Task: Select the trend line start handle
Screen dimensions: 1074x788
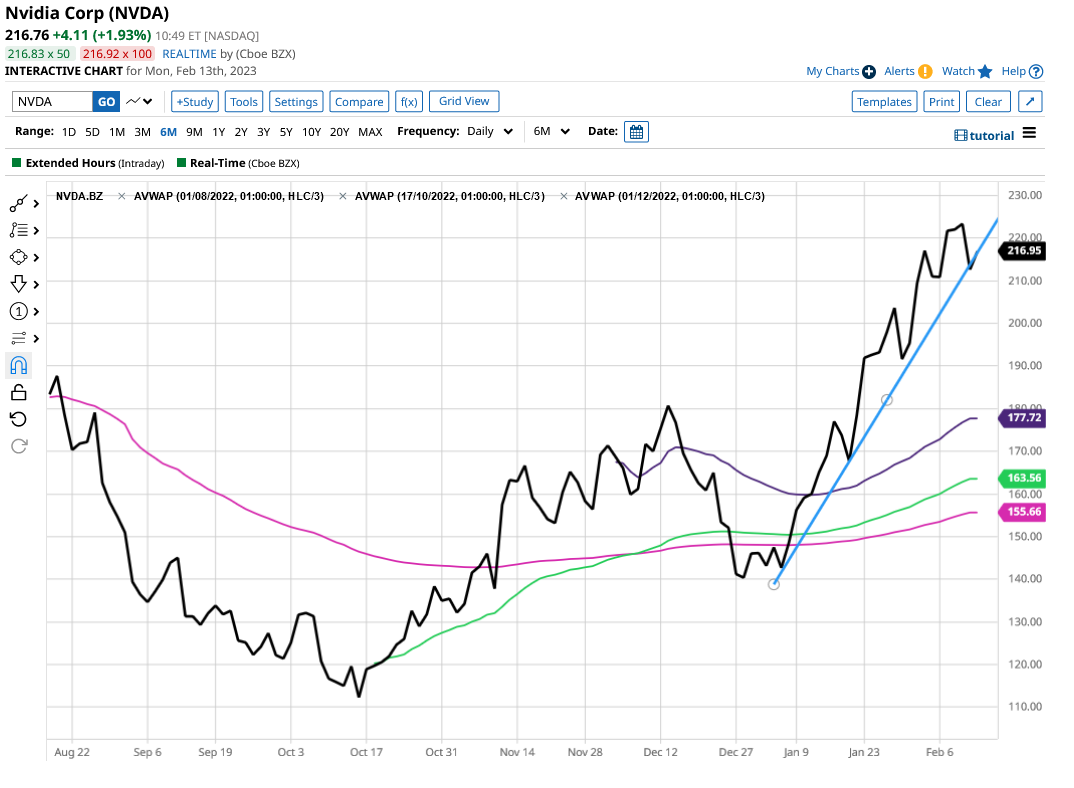Action: pos(774,584)
